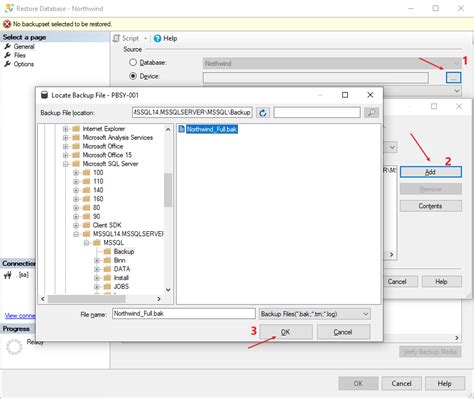Click the Client SDK folder icon
474x399 pixels.
87,225
